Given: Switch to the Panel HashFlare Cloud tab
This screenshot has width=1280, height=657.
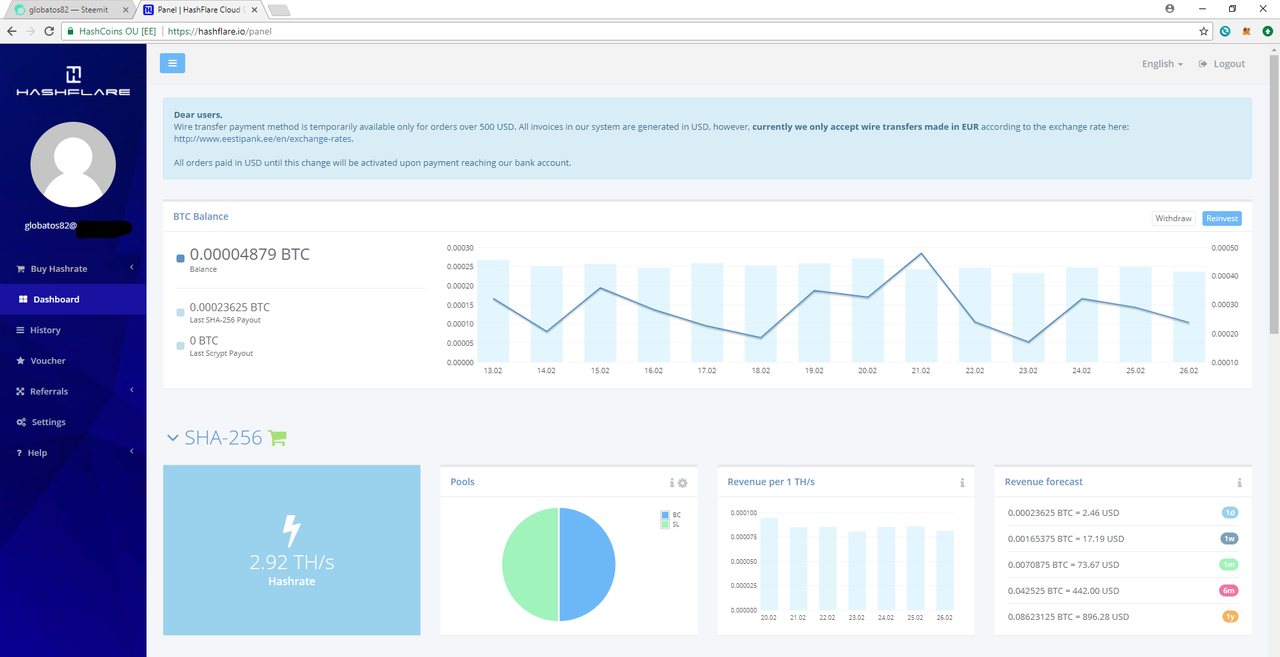Looking at the screenshot, I should pos(199,9).
